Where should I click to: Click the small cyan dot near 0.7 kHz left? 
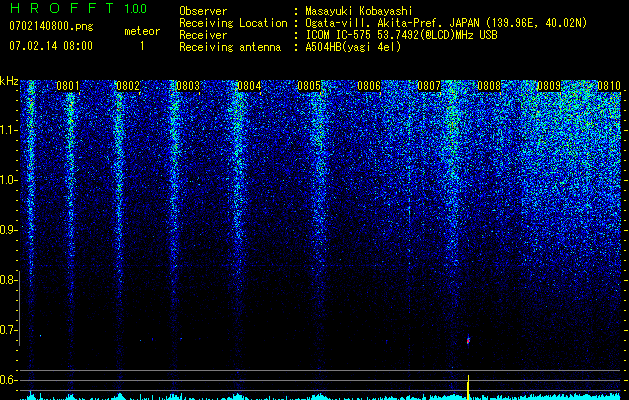pyautogui.click(x=40, y=335)
